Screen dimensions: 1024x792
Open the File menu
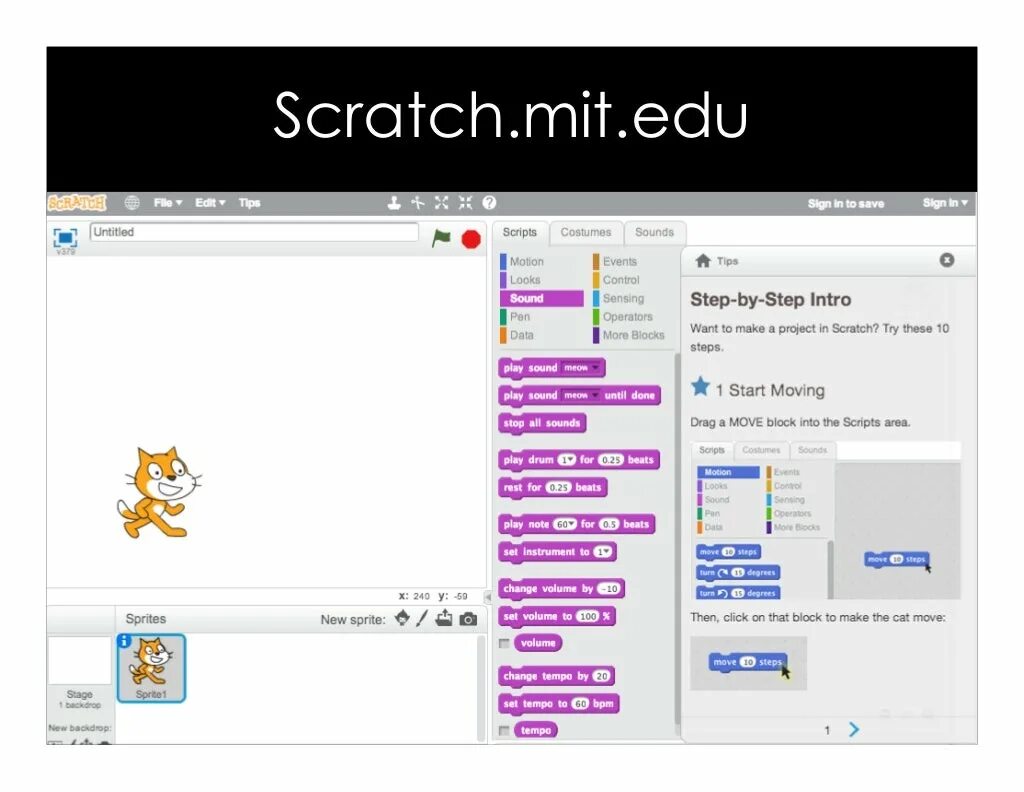coord(168,203)
